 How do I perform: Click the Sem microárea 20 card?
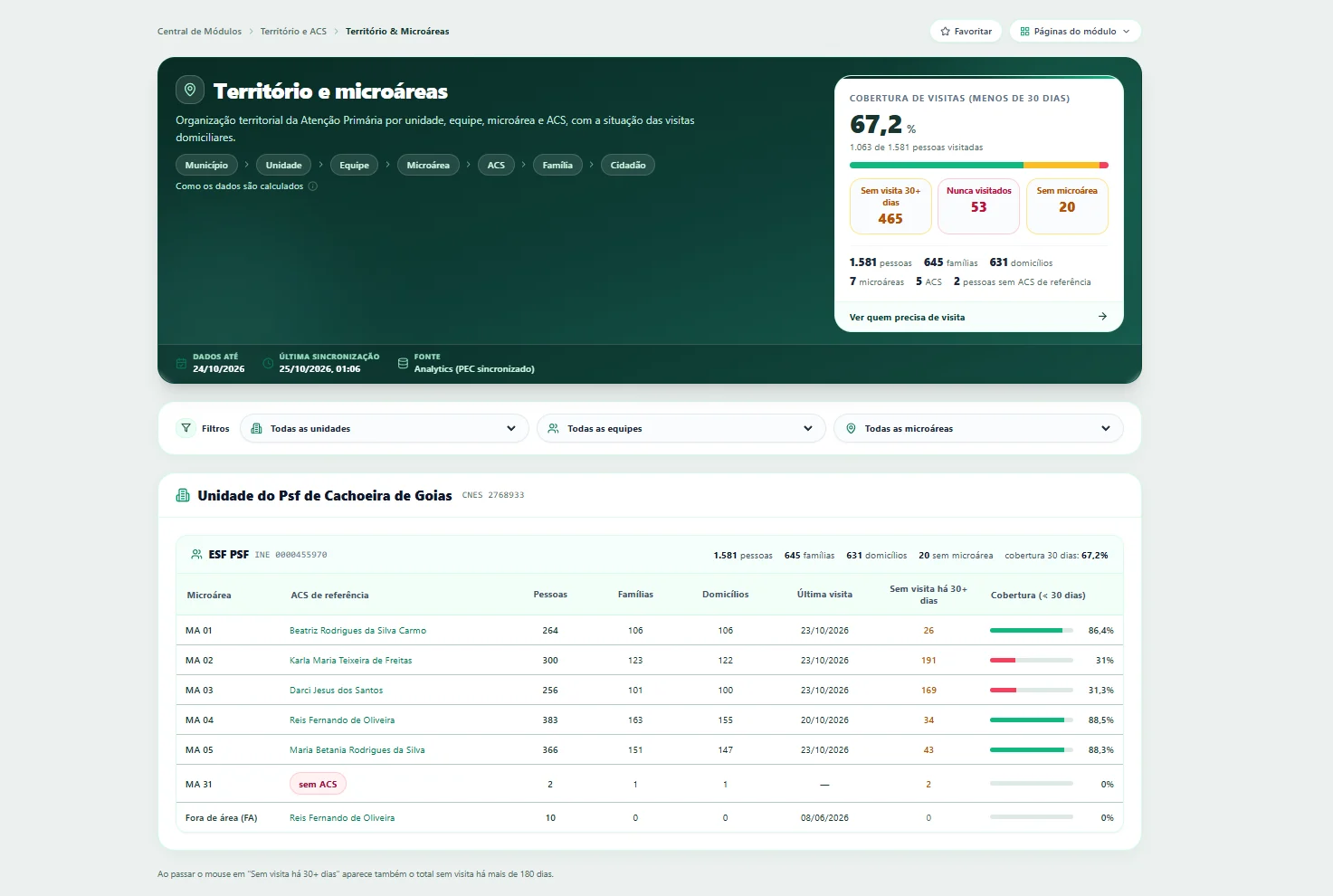coord(1067,206)
